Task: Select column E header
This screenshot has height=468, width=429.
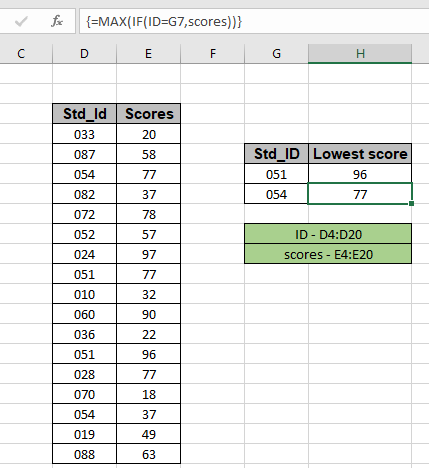Action: click(x=148, y=54)
